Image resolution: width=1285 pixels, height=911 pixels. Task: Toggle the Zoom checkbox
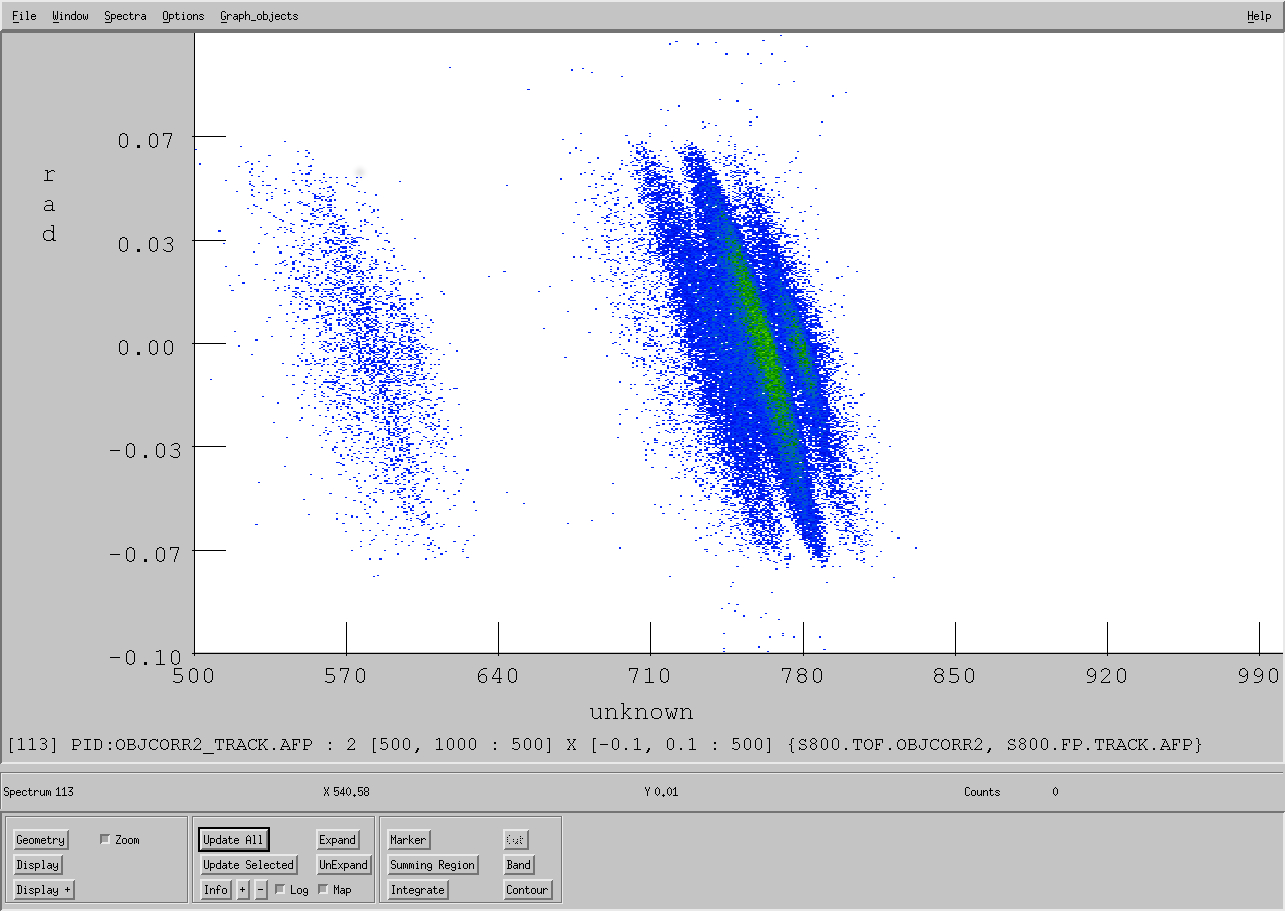pyautogui.click(x=105, y=840)
